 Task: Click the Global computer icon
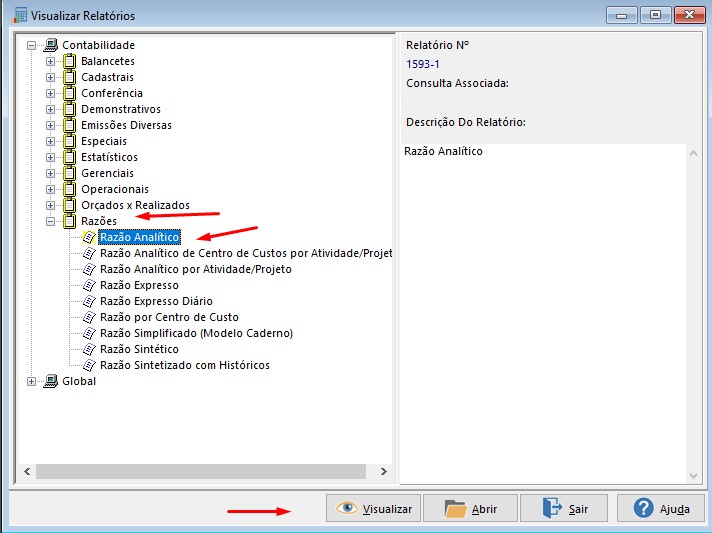pos(51,381)
